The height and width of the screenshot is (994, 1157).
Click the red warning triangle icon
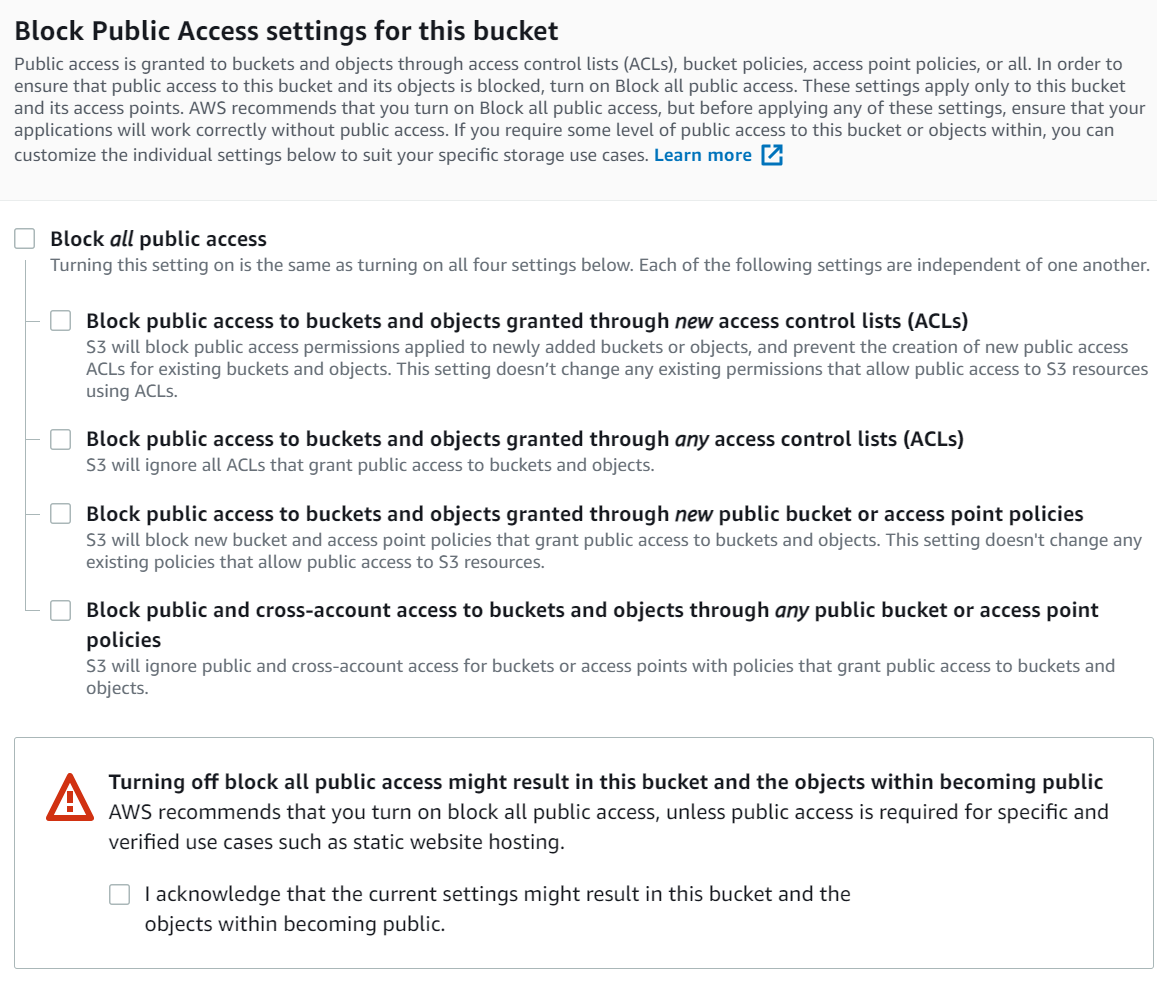70,798
